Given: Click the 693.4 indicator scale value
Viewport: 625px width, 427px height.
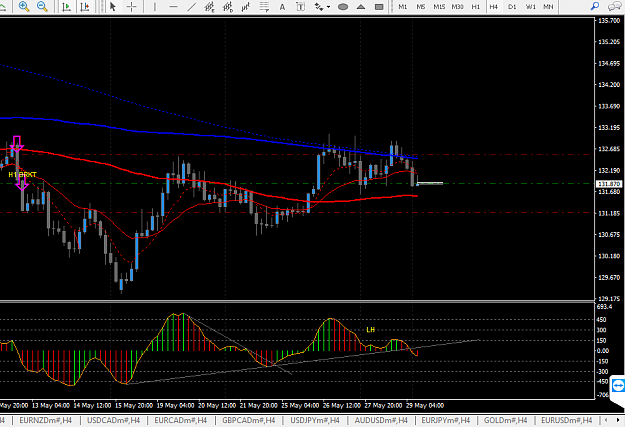Looking at the screenshot, I should pyautogui.click(x=605, y=307).
